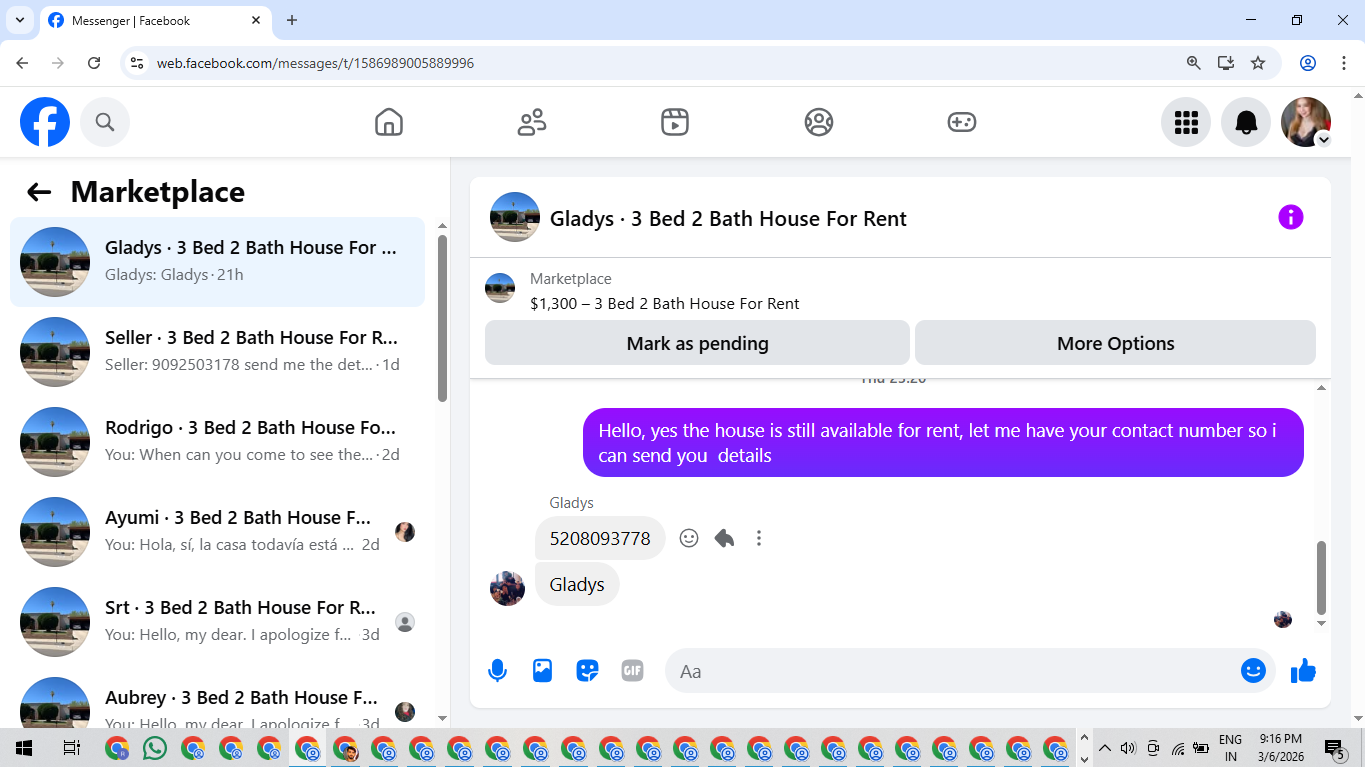Screen dimensions: 1365x767
Task: Open conversation information purple icon
Action: pyautogui.click(x=1291, y=217)
